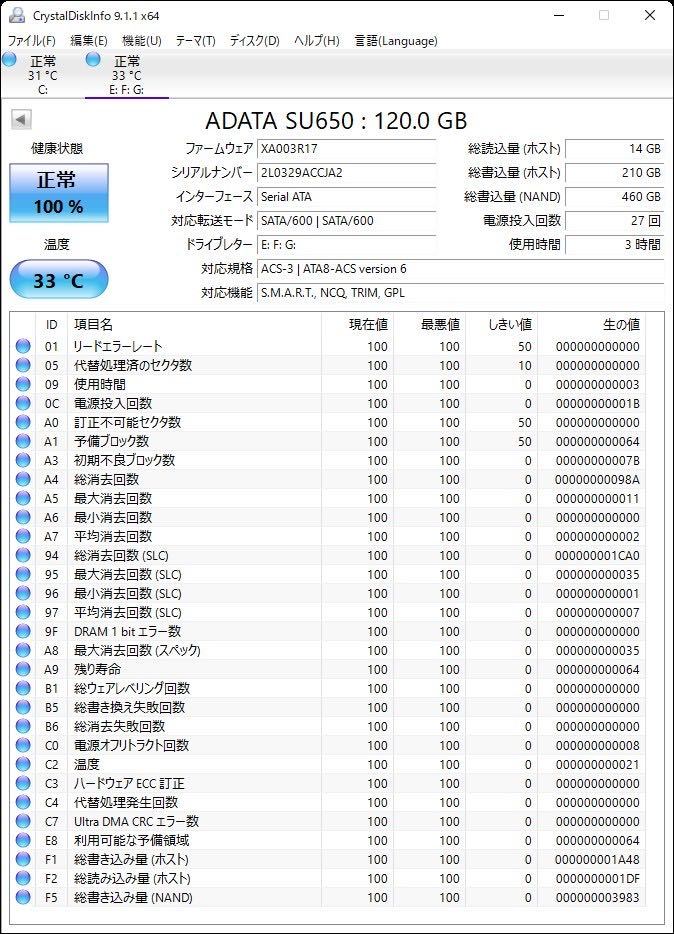Click the previous disk arrow button
The width and height of the screenshot is (674, 934).
coord(21,120)
